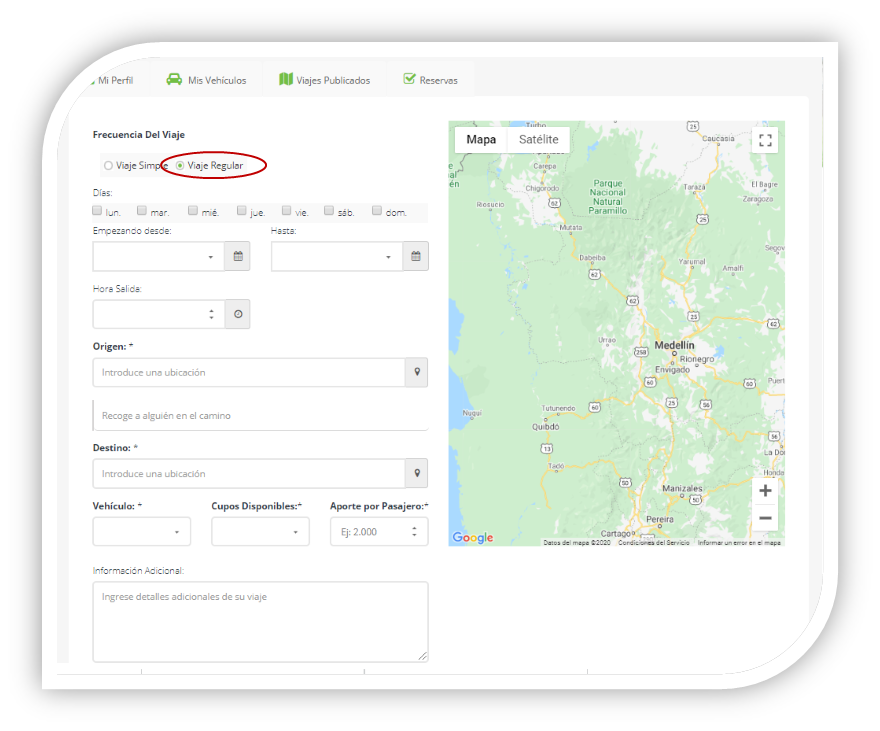Screen dimensions: 880x731
Task: Open Condiciones del Servicio link
Action: point(654,542)
